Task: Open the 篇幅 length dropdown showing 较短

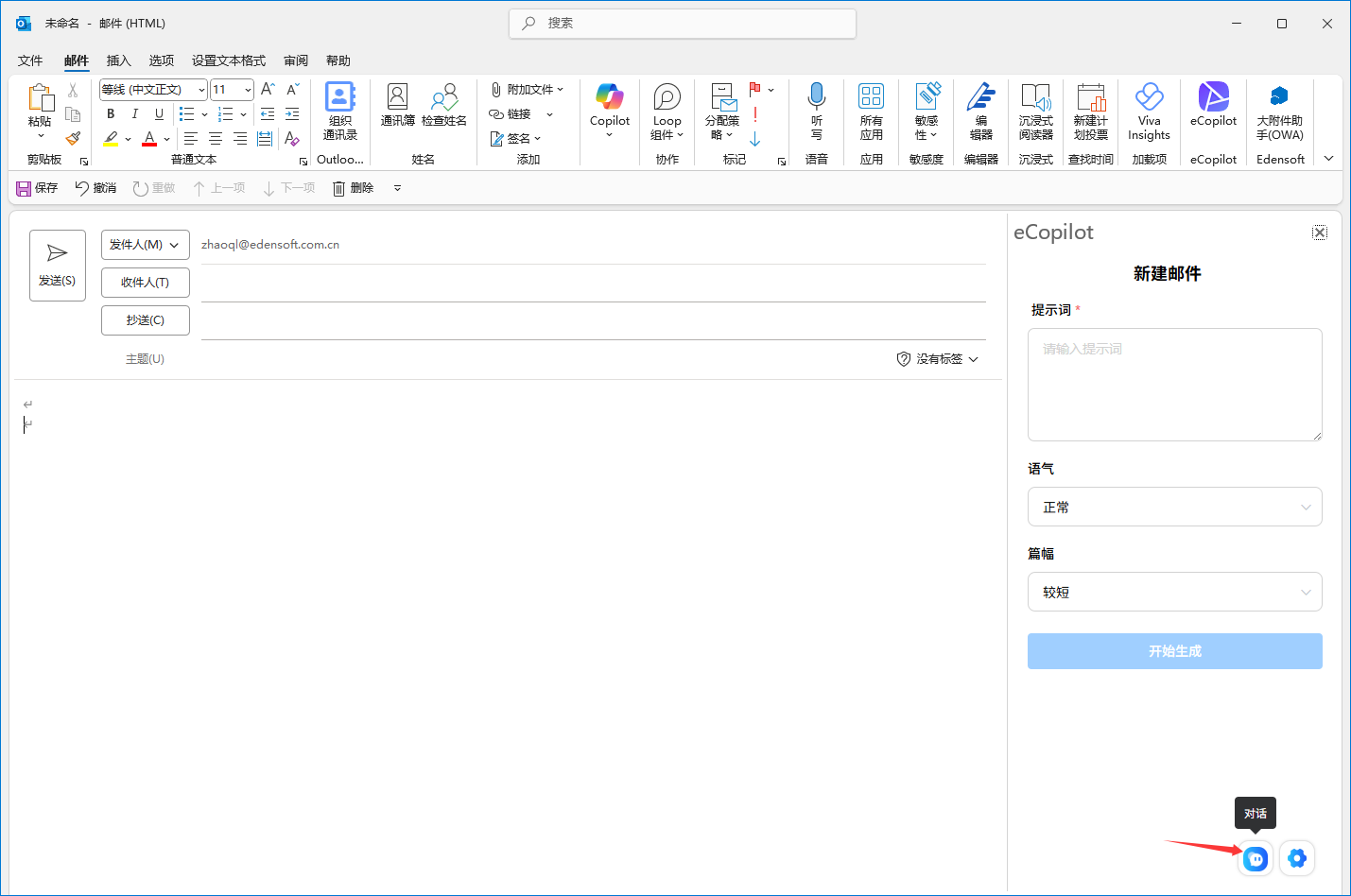Action: click(1174, 592)
